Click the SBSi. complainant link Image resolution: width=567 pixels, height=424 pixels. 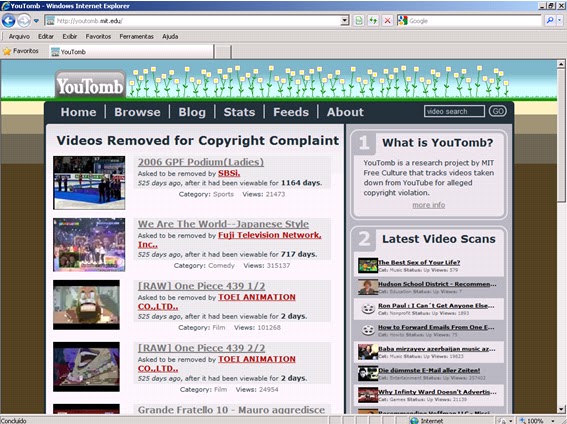[229, 173]
